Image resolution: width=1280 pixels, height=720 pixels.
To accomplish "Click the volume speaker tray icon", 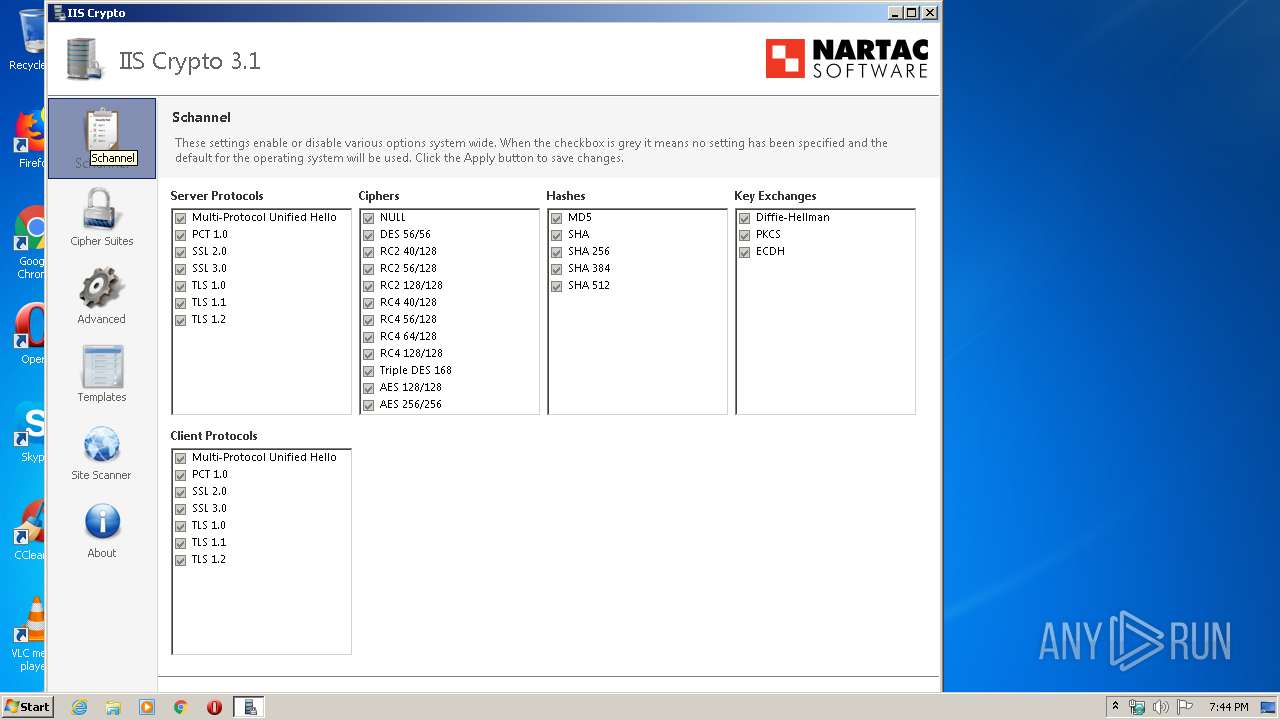I will point(1161,707).
